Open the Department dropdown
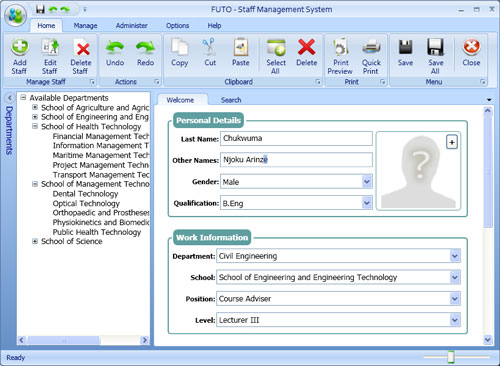This screenshot has width=500, height=366. click(455, 256)
